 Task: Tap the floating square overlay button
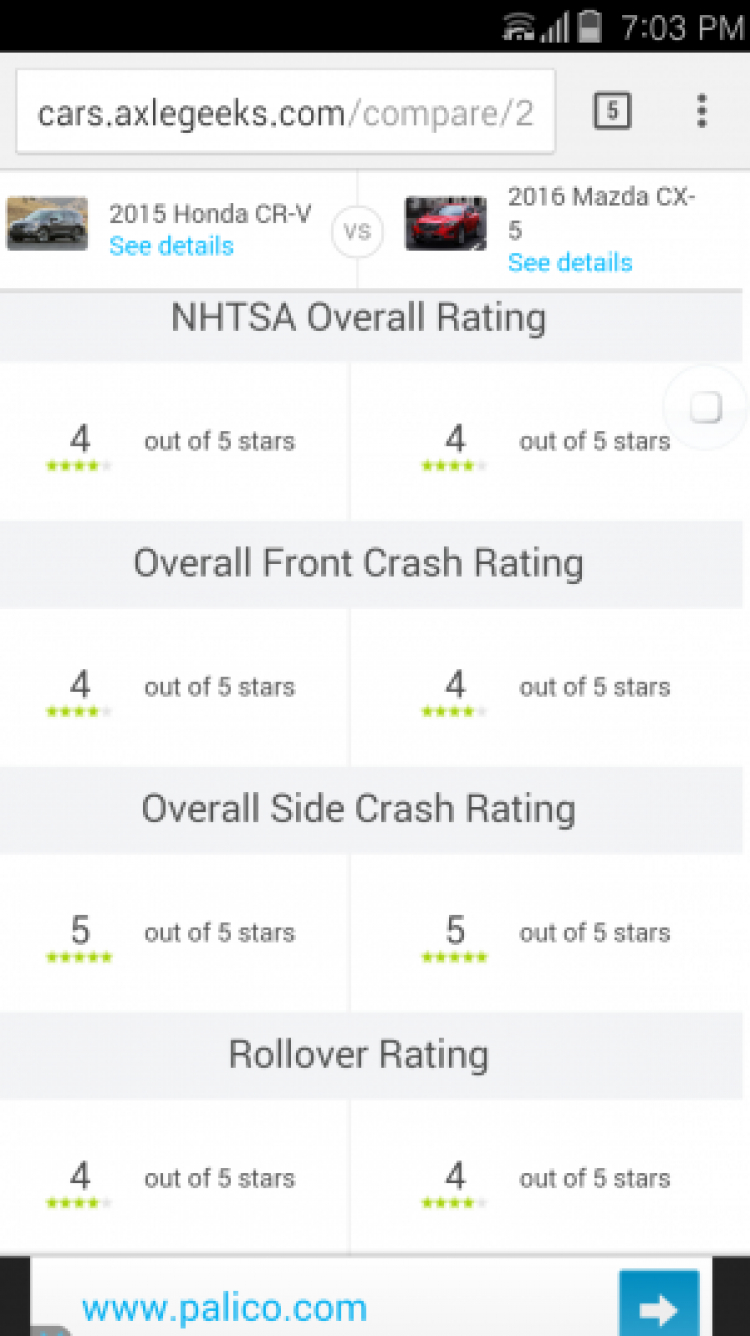(706, 407)
